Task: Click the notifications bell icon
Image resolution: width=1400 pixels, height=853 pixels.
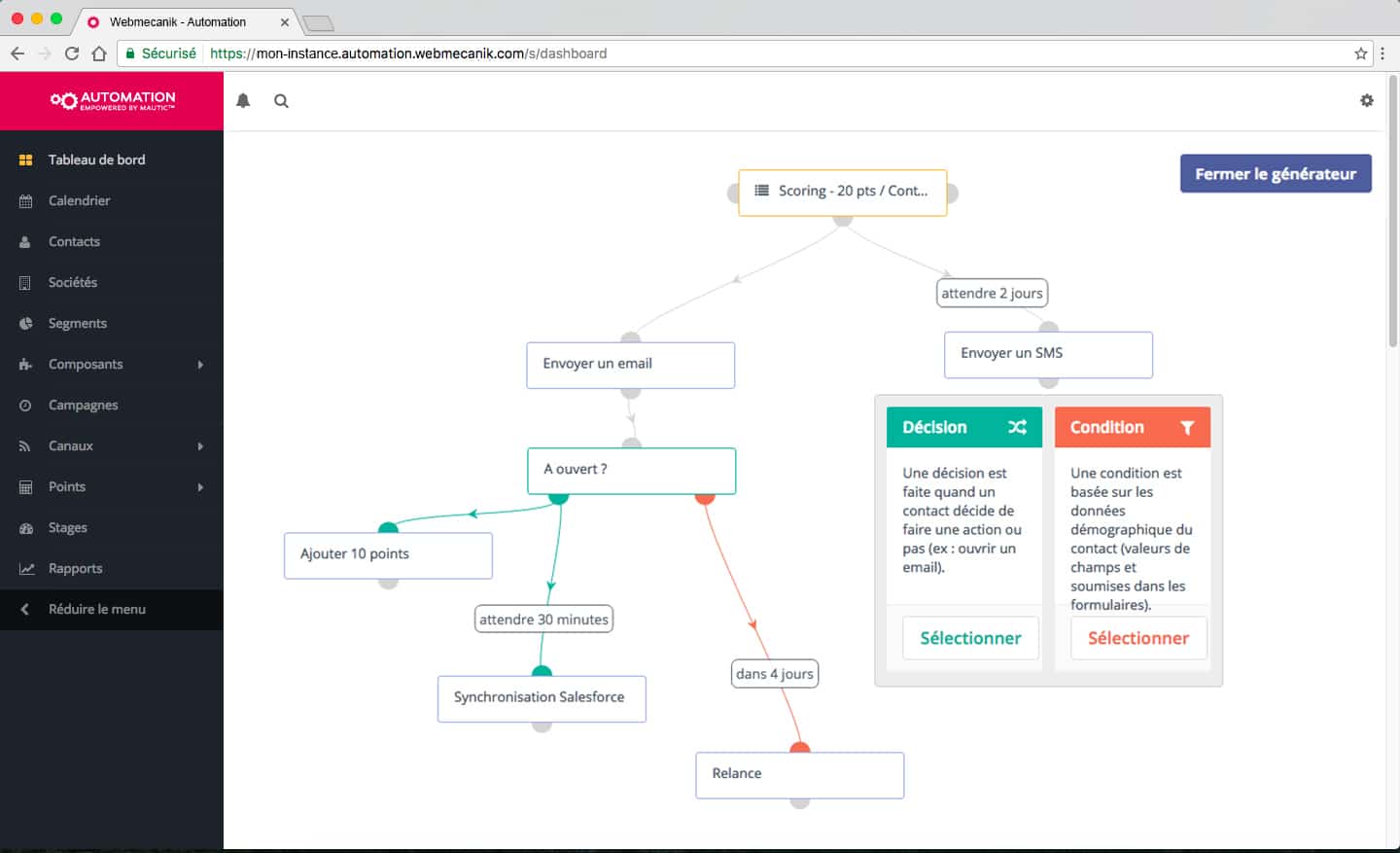Action: (x=243, y=100)
